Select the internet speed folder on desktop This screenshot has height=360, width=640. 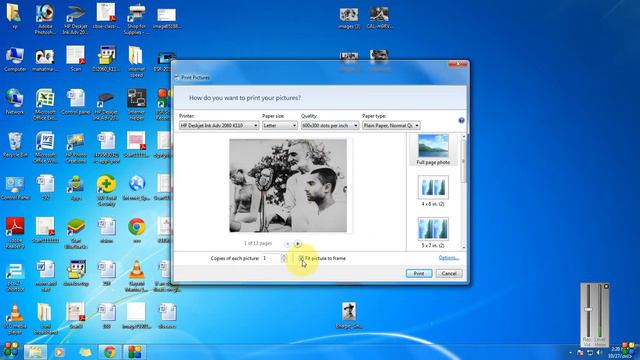click(x=136, y=61)
